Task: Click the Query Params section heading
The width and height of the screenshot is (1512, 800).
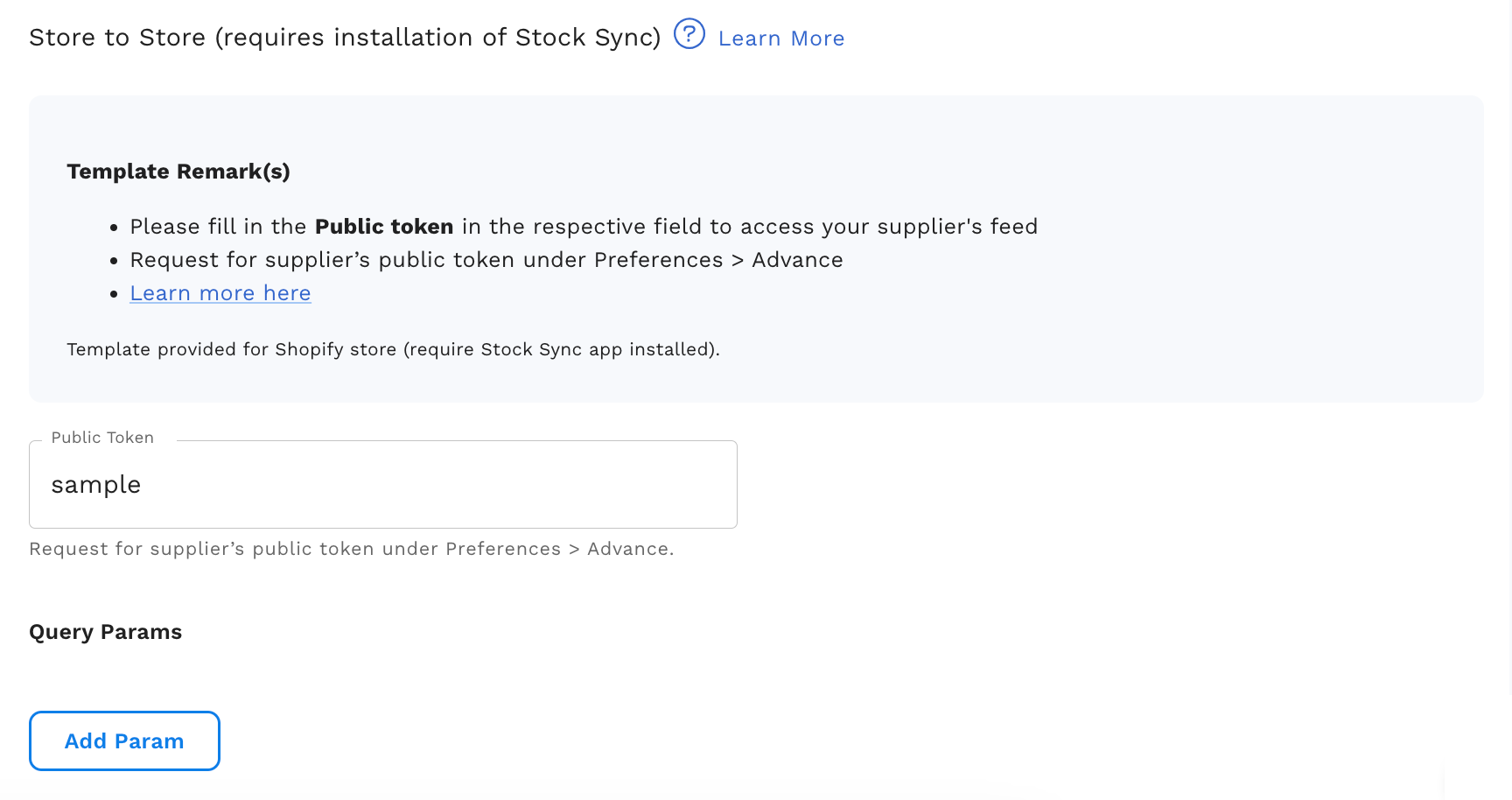Action: click(x=106, y=632)
